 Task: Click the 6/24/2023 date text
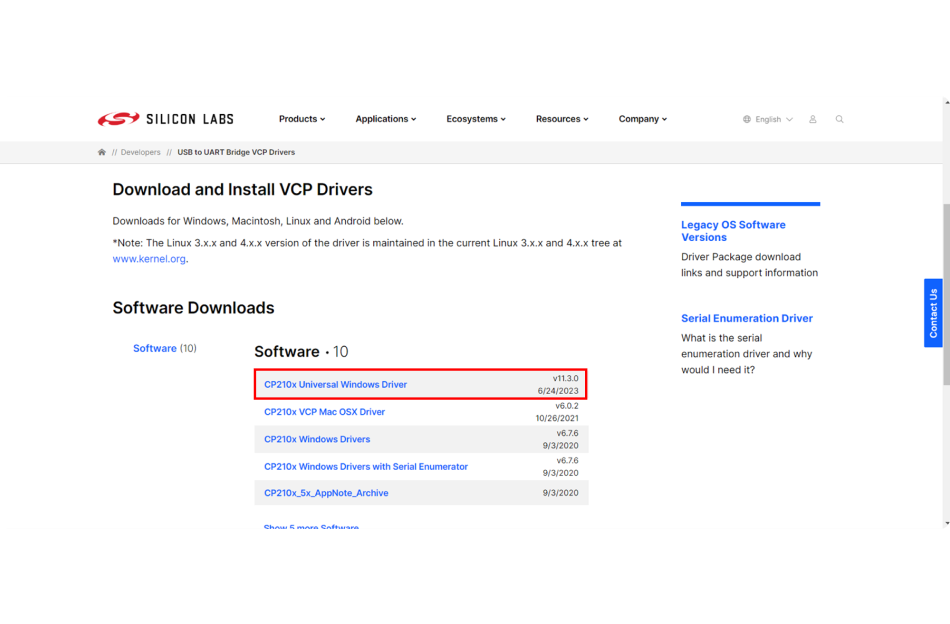pyautogui.click(x=558, y=391)
